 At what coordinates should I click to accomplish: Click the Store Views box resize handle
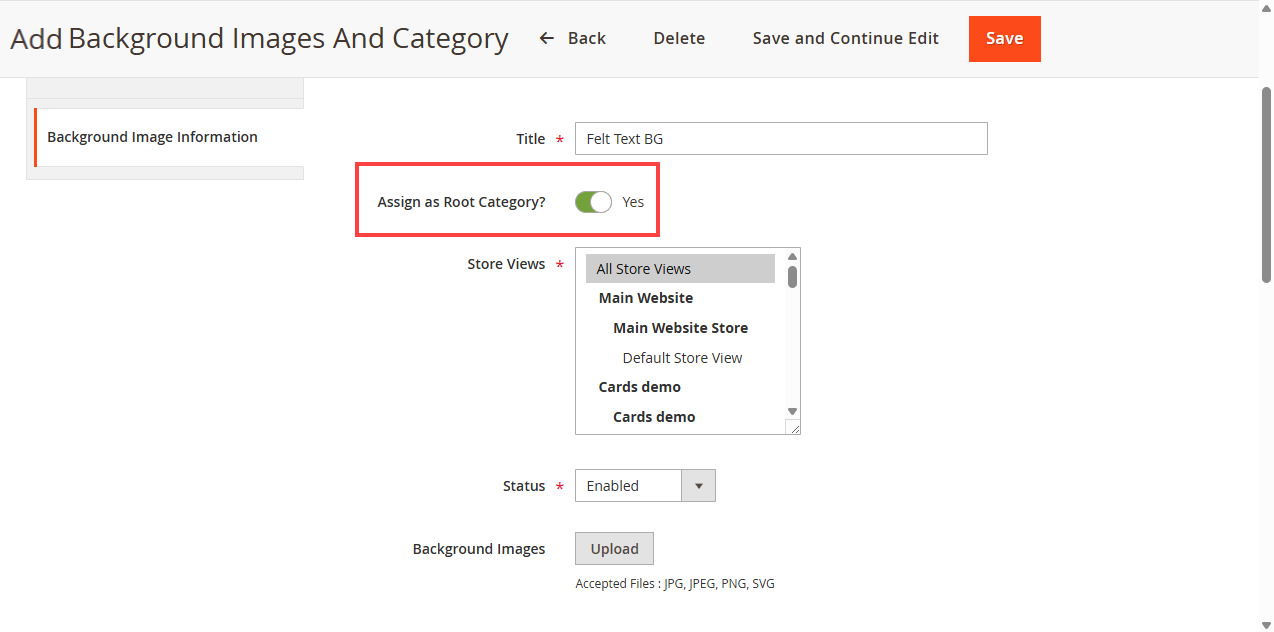pos(795,429)
